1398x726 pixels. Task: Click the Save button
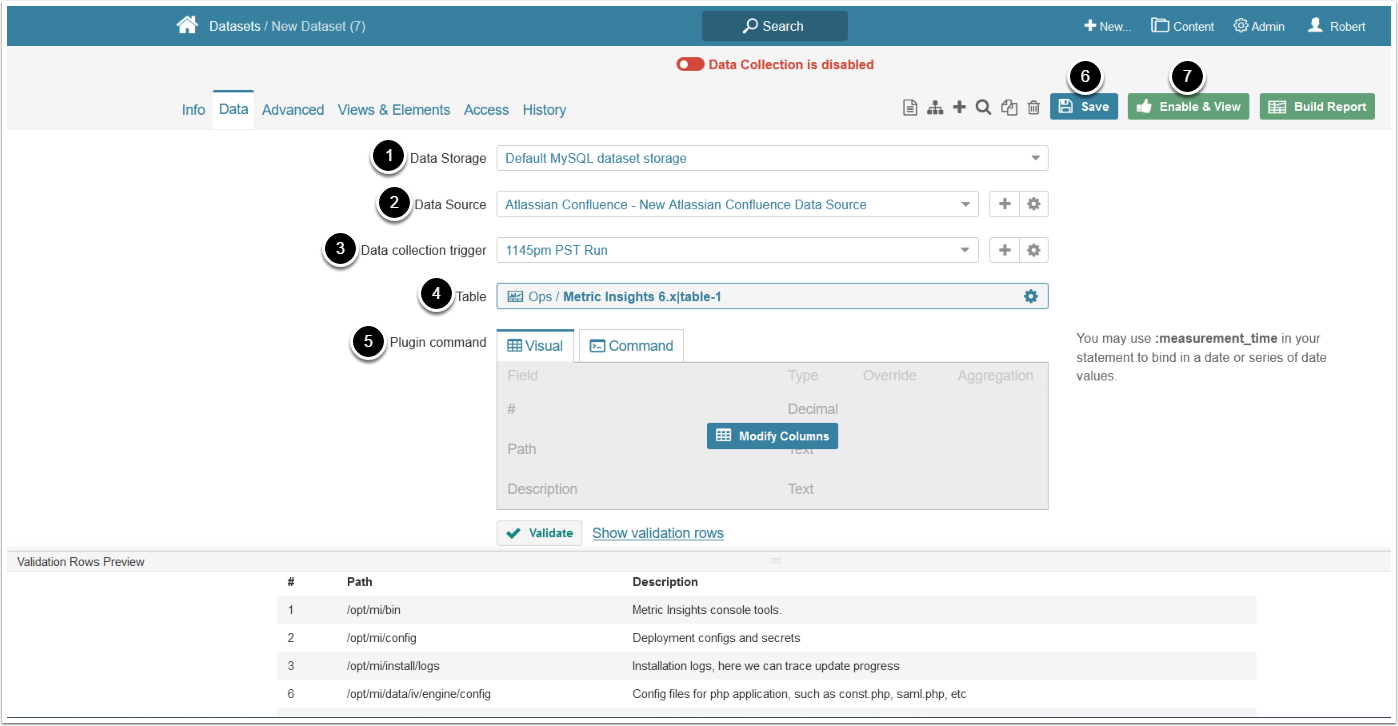[1084, 107]
